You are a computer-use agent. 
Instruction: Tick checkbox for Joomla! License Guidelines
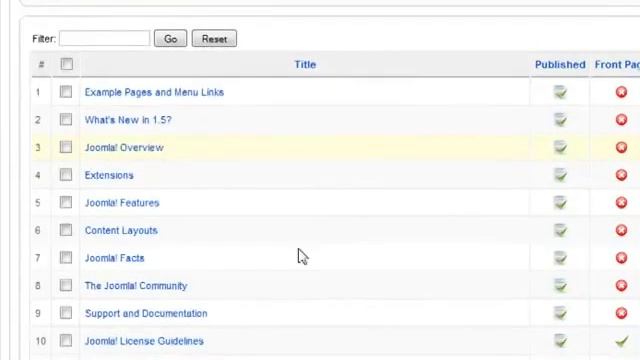click(x=65, y=340)
